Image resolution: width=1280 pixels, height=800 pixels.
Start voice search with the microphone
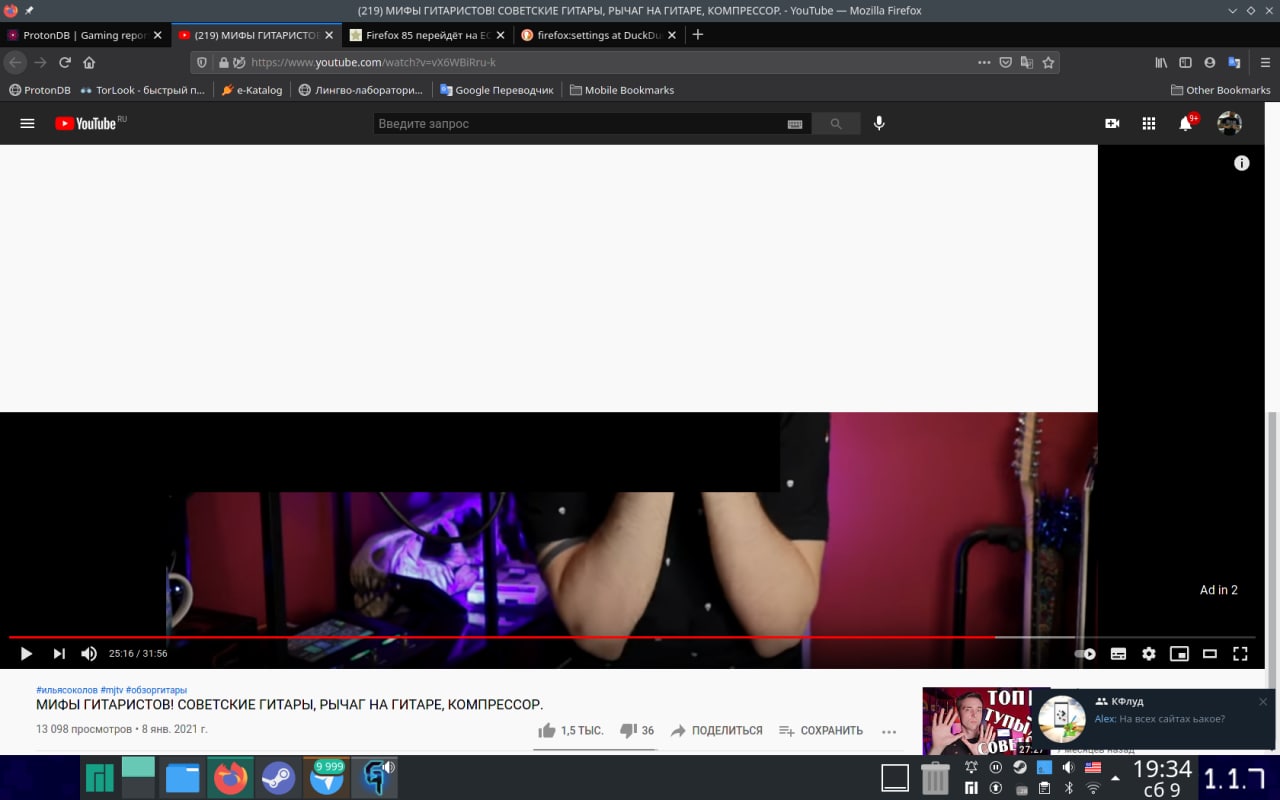pyautogui.click(x=879, y=123)
